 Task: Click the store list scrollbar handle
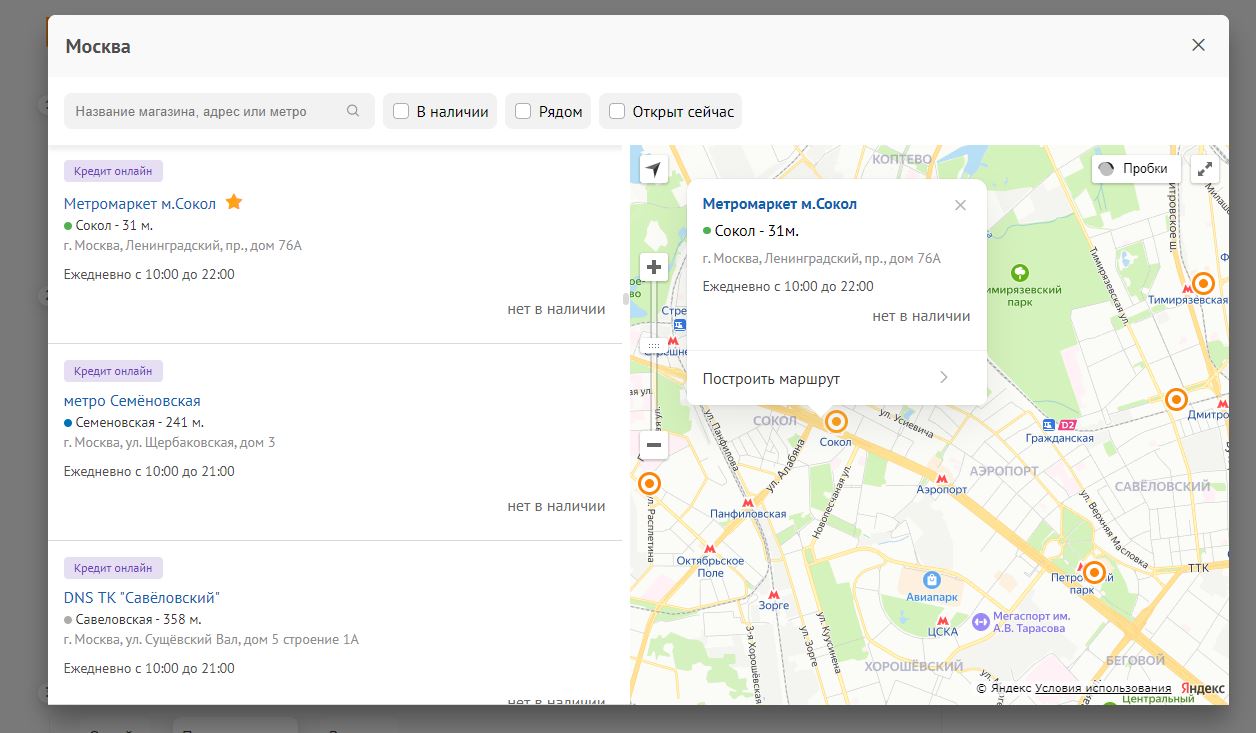tap(626, 298)
